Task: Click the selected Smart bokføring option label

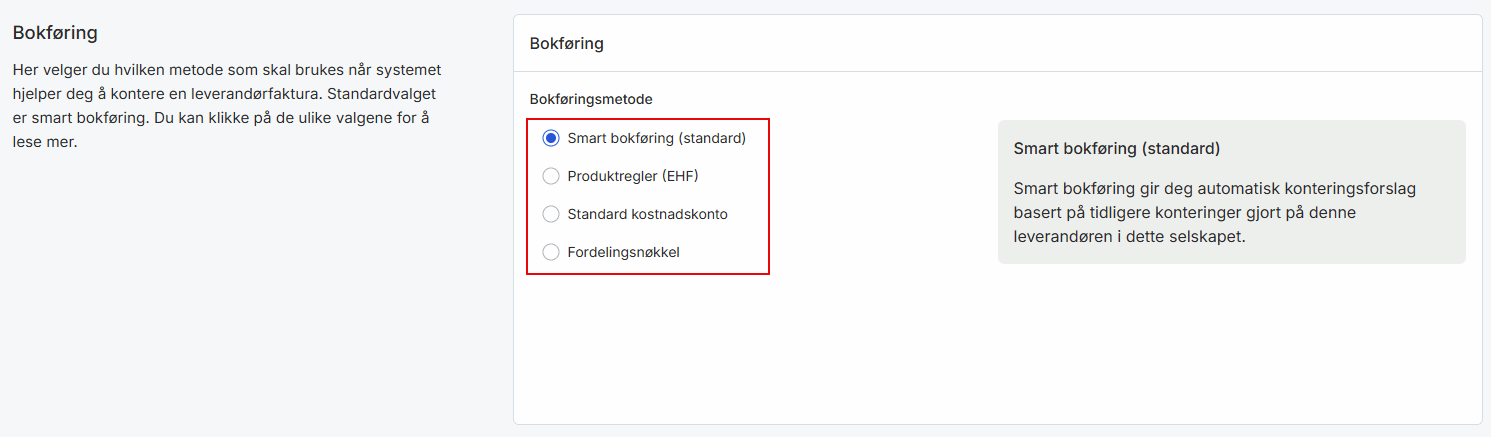Action: (x=656, y=138)
